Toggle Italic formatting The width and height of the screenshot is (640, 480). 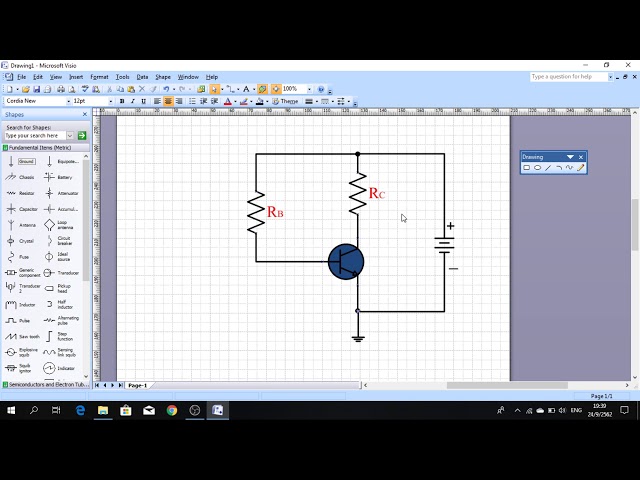[132, 101]
